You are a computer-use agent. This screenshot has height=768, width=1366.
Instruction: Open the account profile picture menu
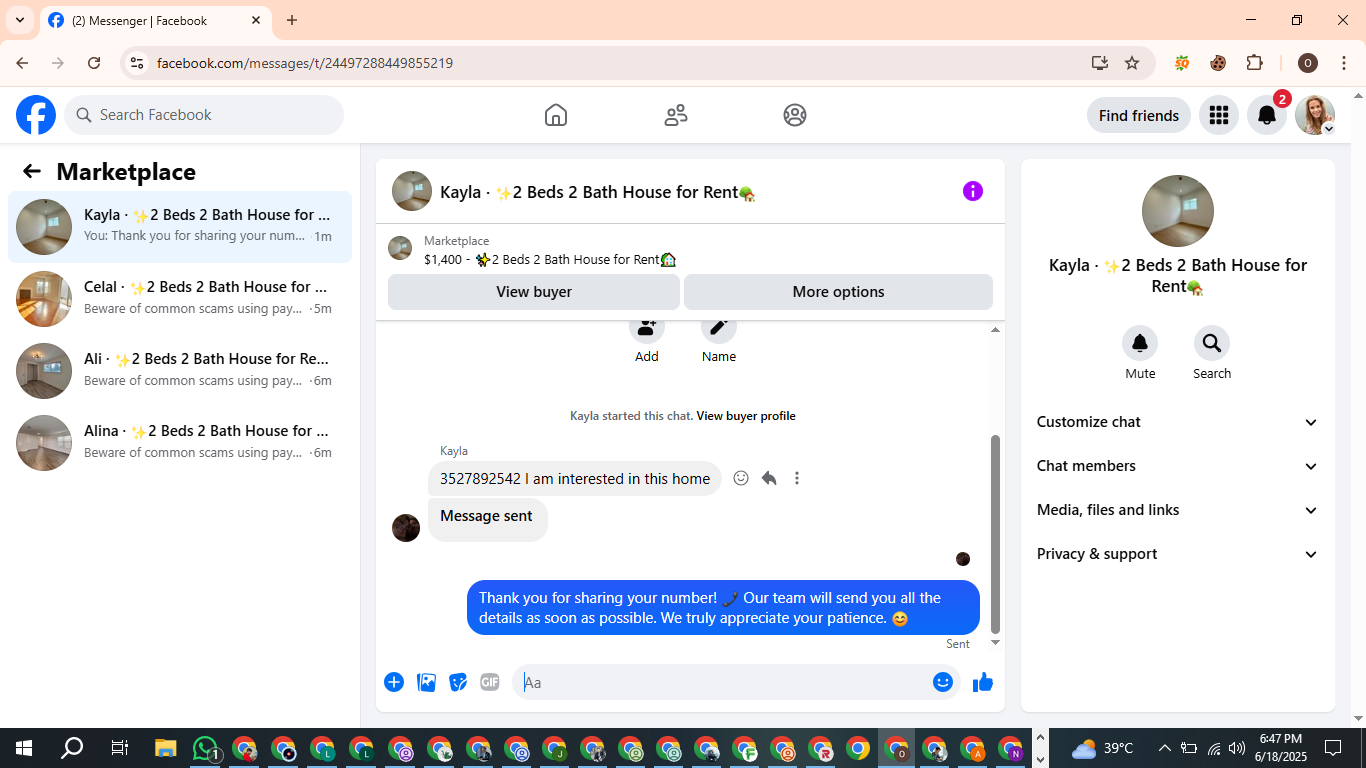1315,115
